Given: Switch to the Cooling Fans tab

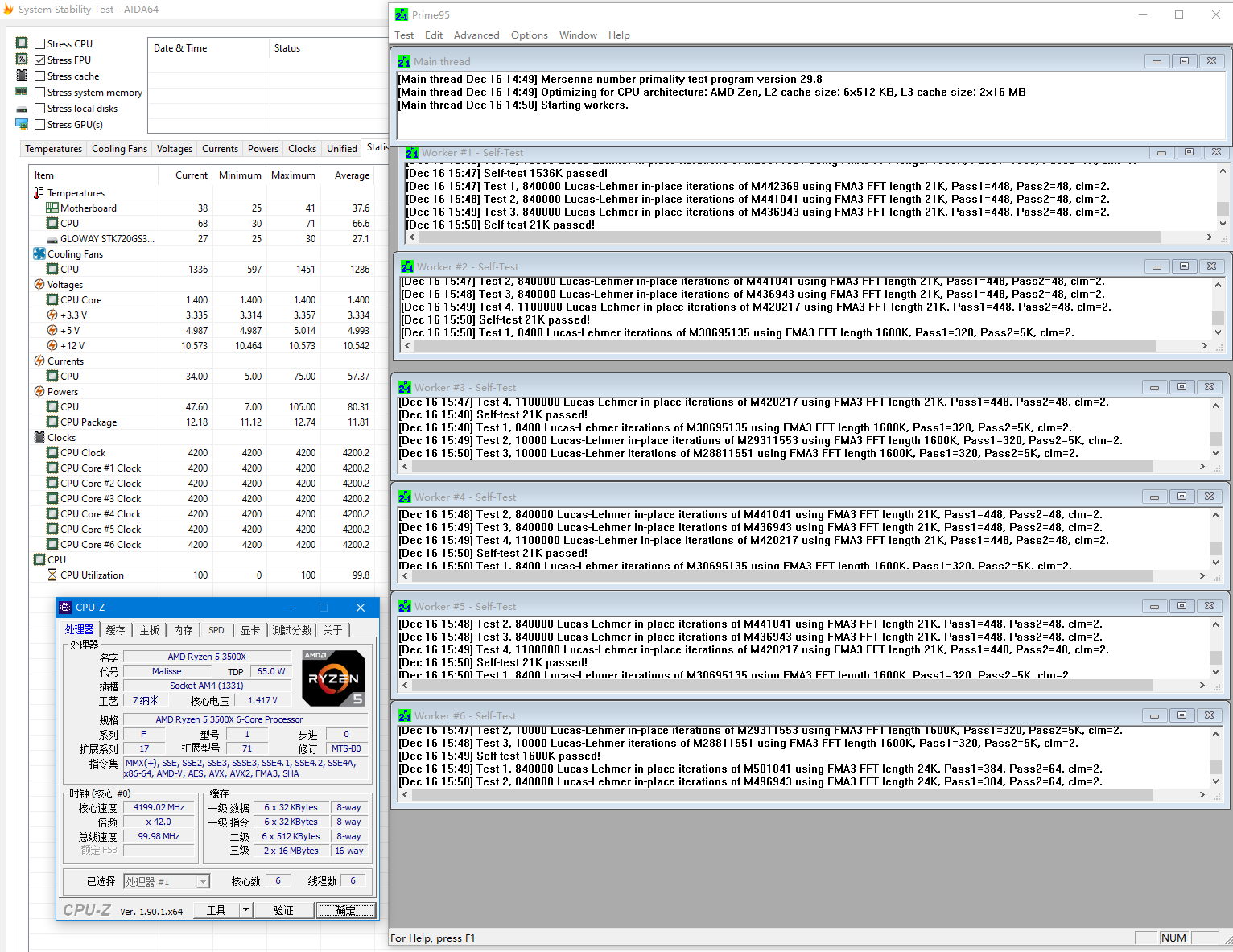Looking at the screenshot, I should coord(119,149).
